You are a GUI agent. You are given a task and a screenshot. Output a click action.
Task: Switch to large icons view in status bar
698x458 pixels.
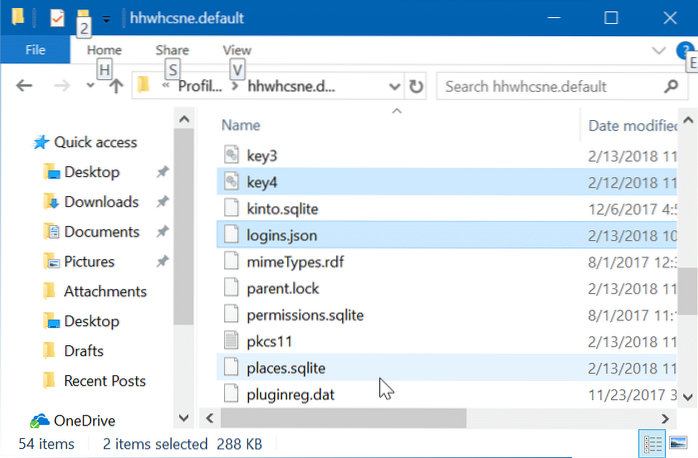[677, 442]
